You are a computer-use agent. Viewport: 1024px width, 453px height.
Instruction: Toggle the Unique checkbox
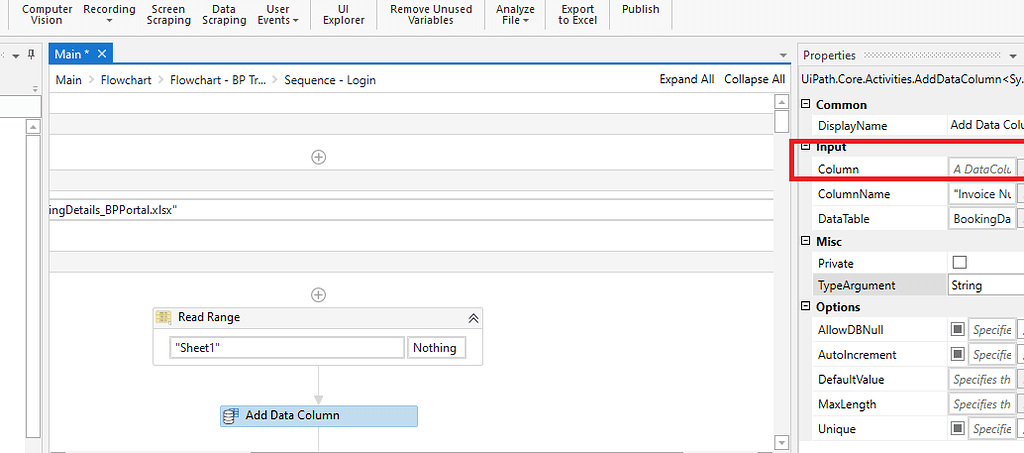[957, 429]
